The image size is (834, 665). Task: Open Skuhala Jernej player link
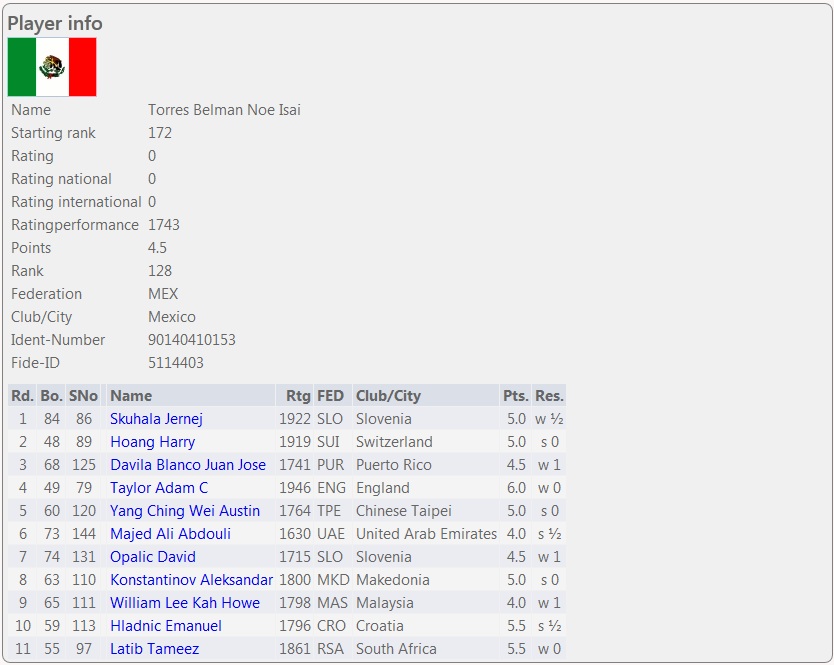[156, 419]
